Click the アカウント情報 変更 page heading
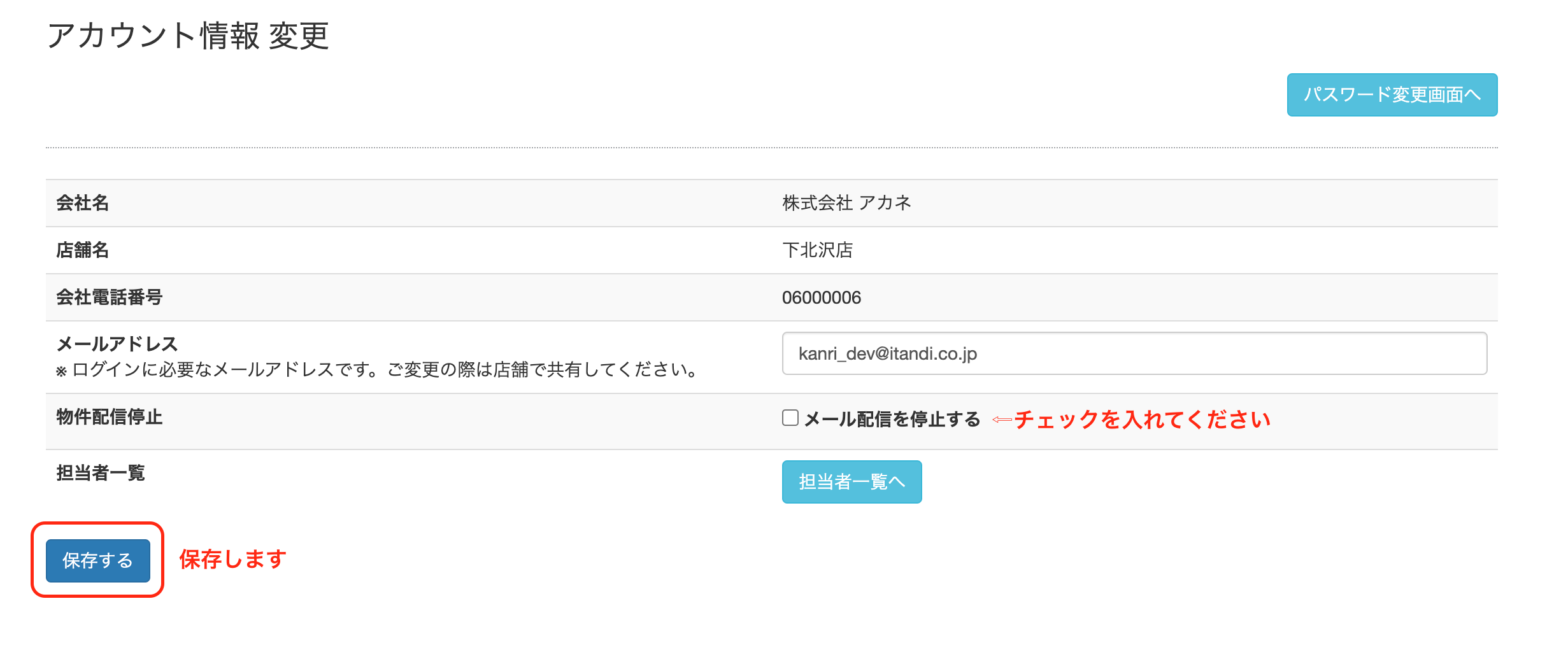The image size is (1568, 657). (188, 36)
